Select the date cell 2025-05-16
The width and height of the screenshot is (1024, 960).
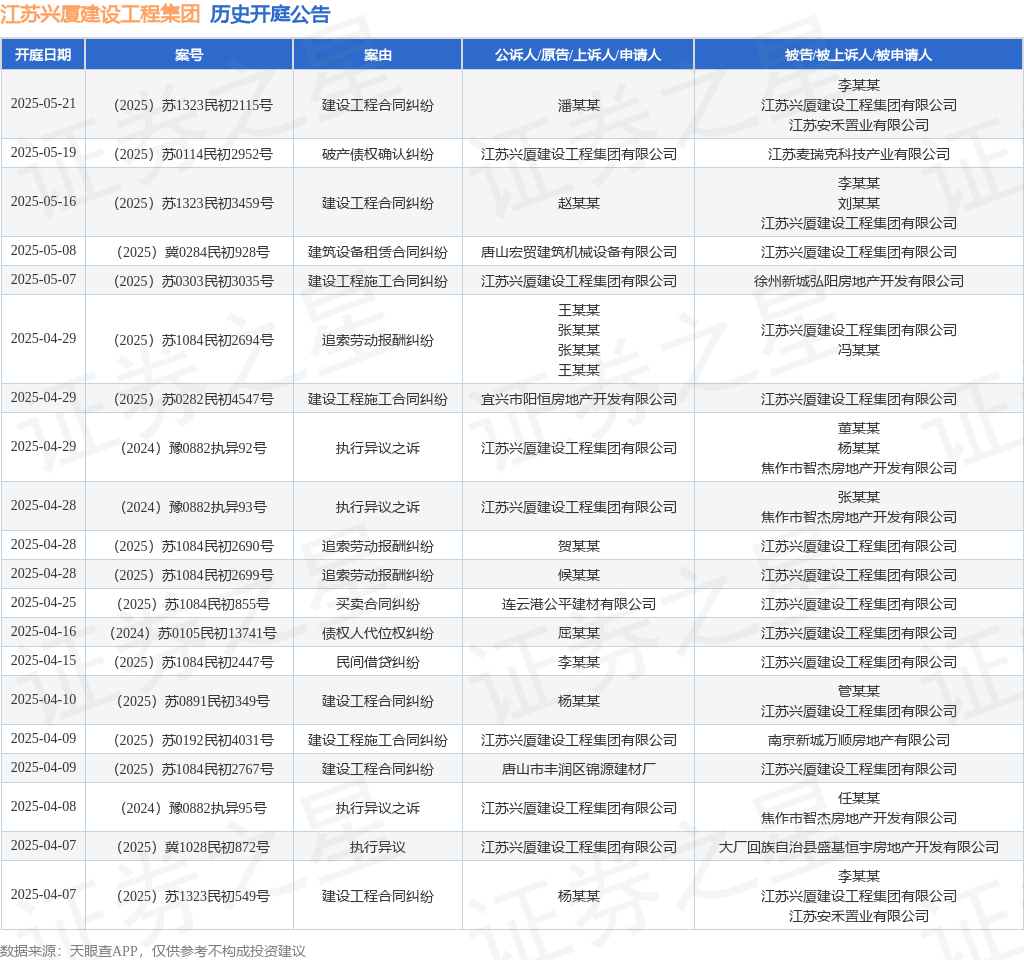point(43,202)
